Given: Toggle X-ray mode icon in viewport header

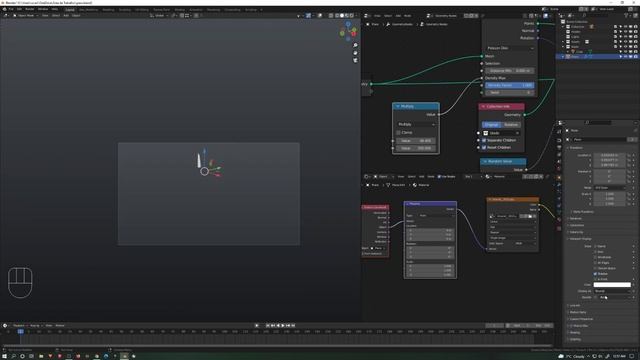Looking at the screenshot, I should click(331, 16).
